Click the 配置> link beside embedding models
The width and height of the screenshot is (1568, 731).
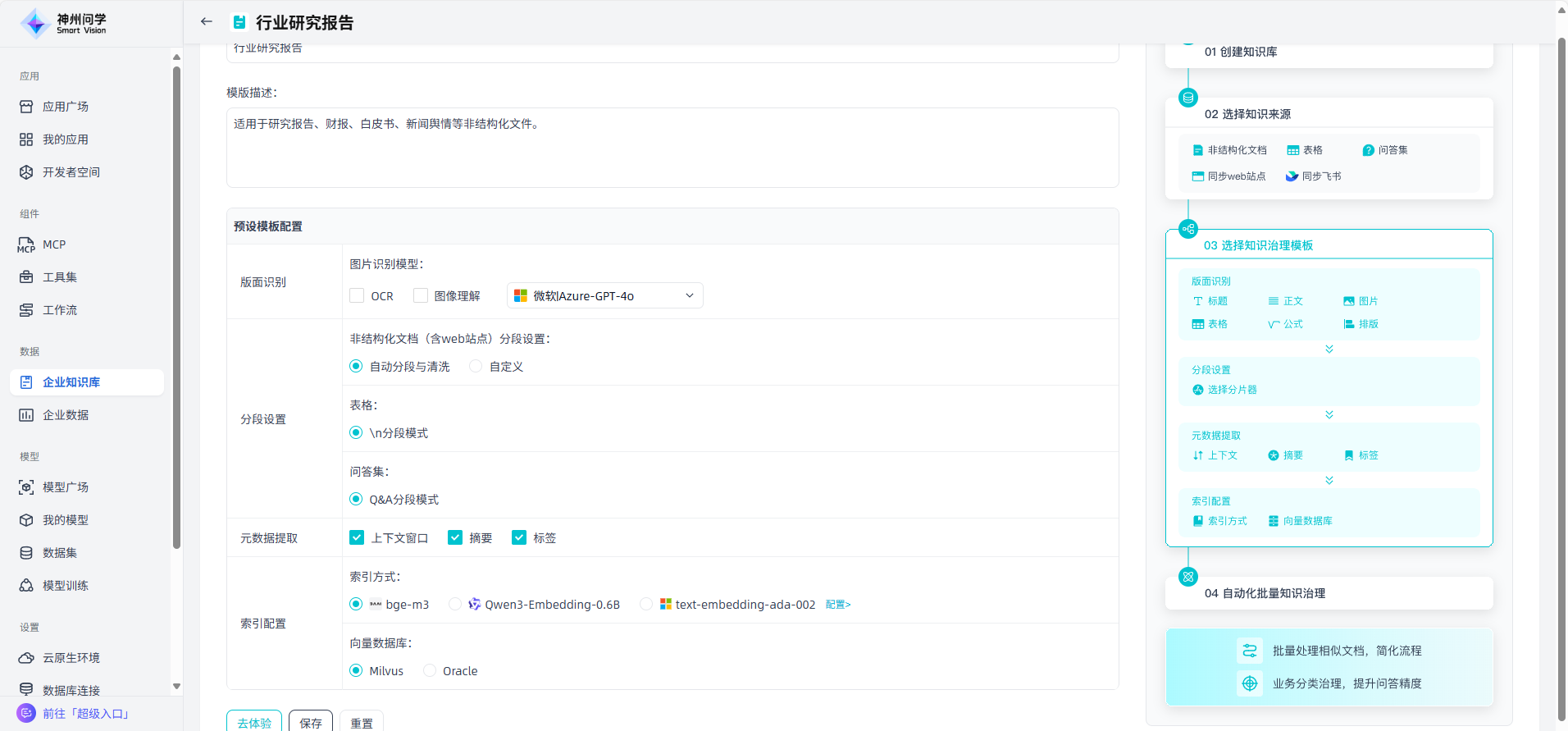pyautogui.click(x=837, y=605)
